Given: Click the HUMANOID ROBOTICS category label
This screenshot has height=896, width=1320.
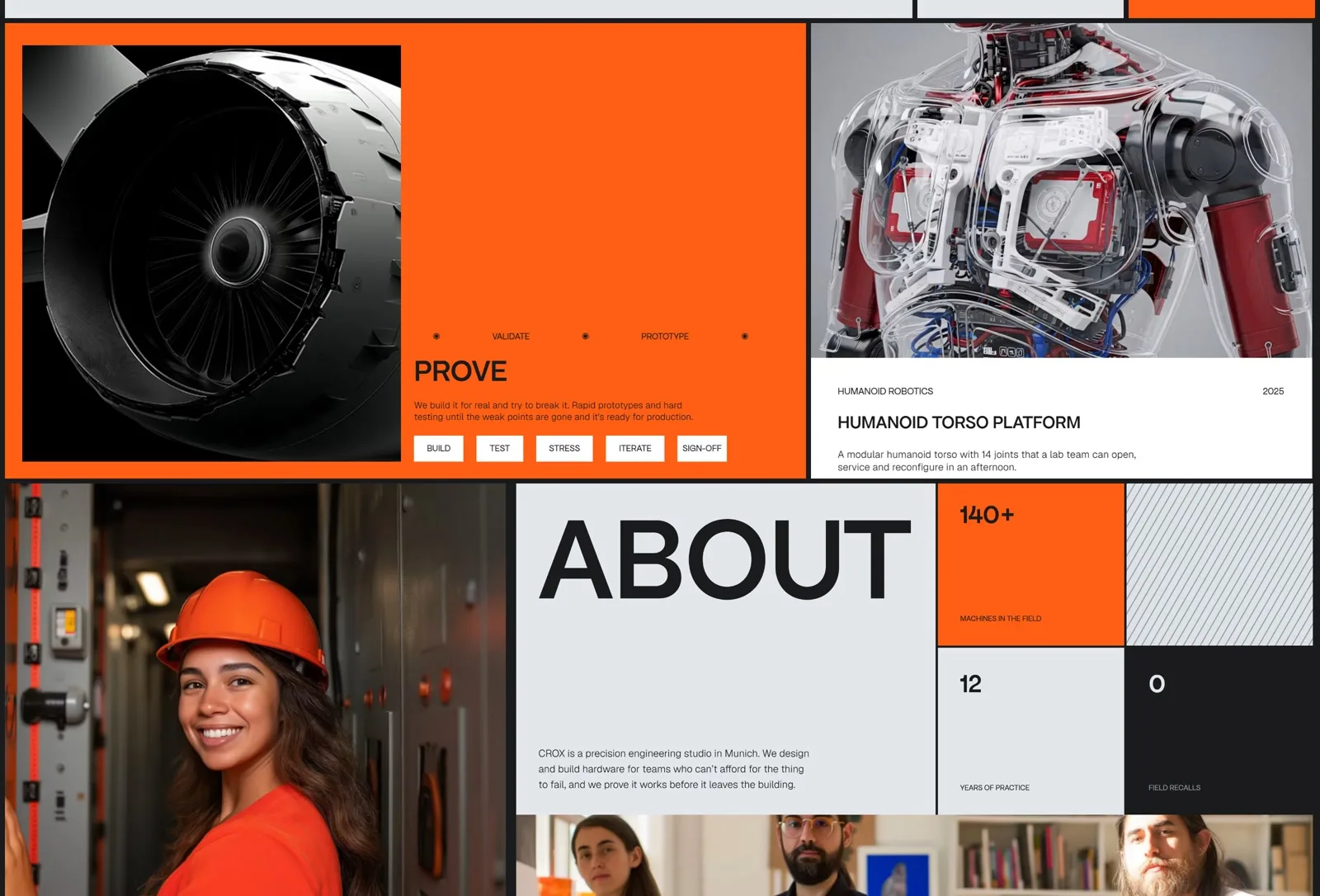Looking at the screenshot, I should [x=885, y=391].
